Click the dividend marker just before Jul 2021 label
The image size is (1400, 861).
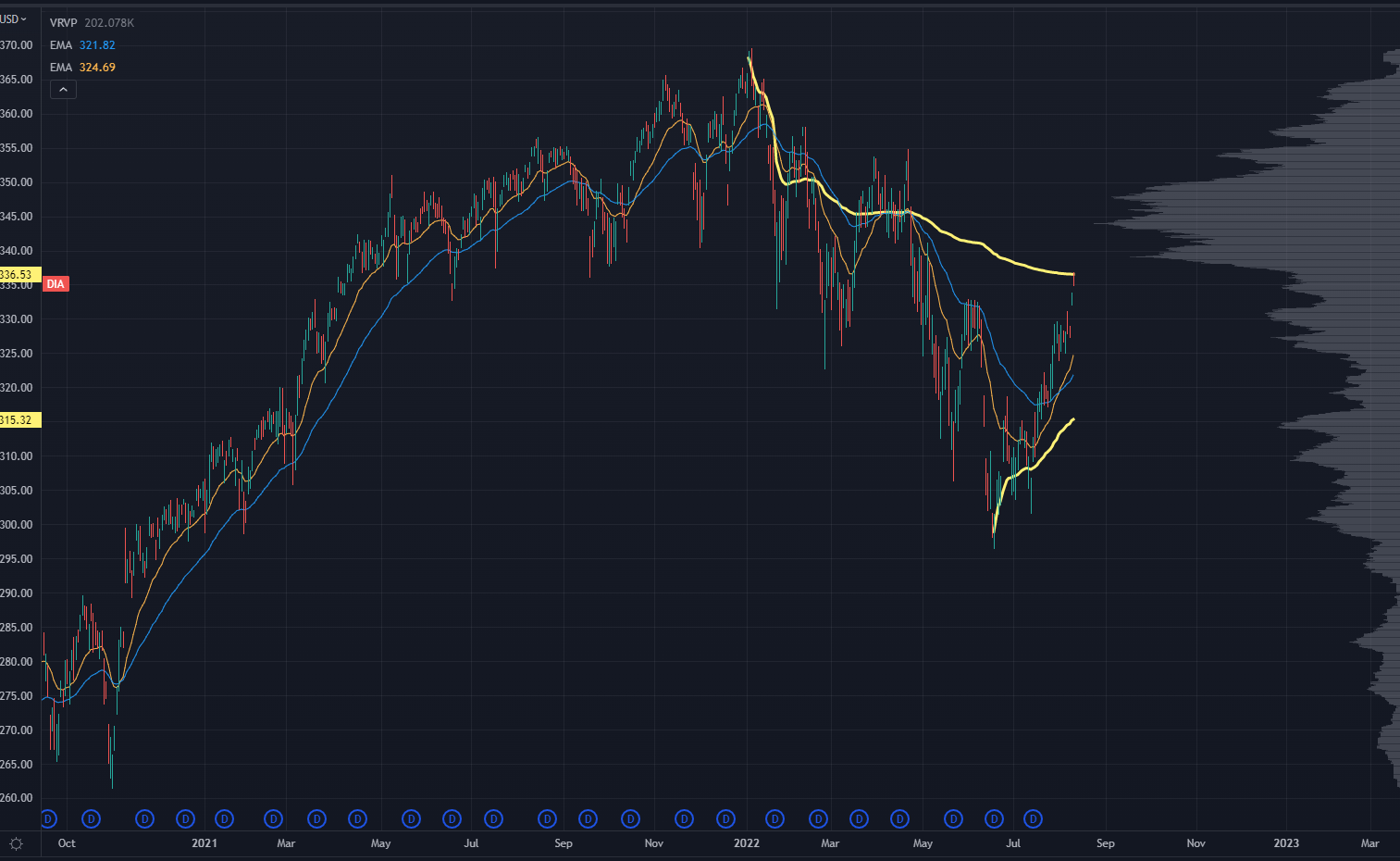pyautogui.click(x=452, y=819)
